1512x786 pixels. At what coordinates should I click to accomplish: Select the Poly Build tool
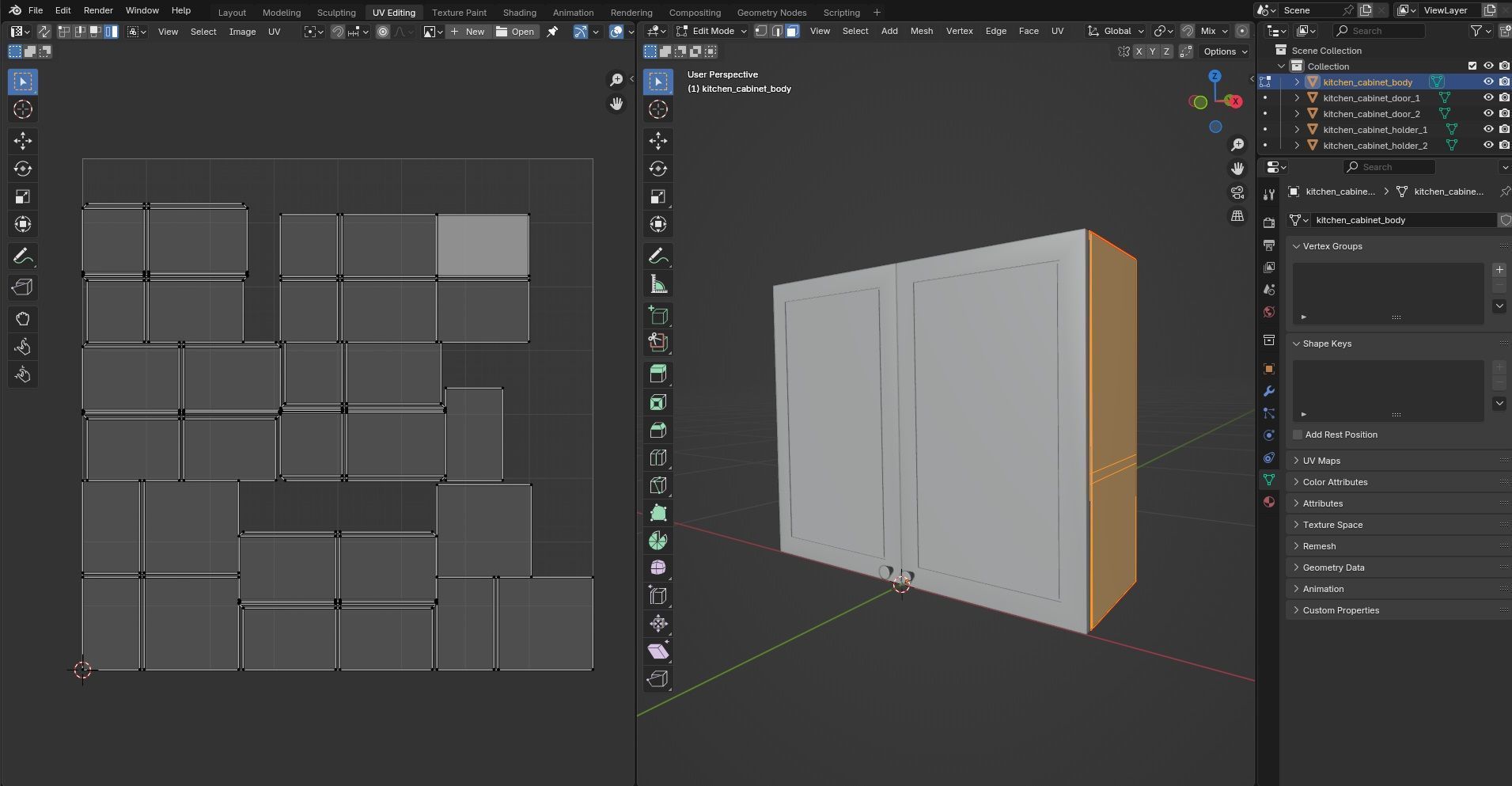[658, 513]
